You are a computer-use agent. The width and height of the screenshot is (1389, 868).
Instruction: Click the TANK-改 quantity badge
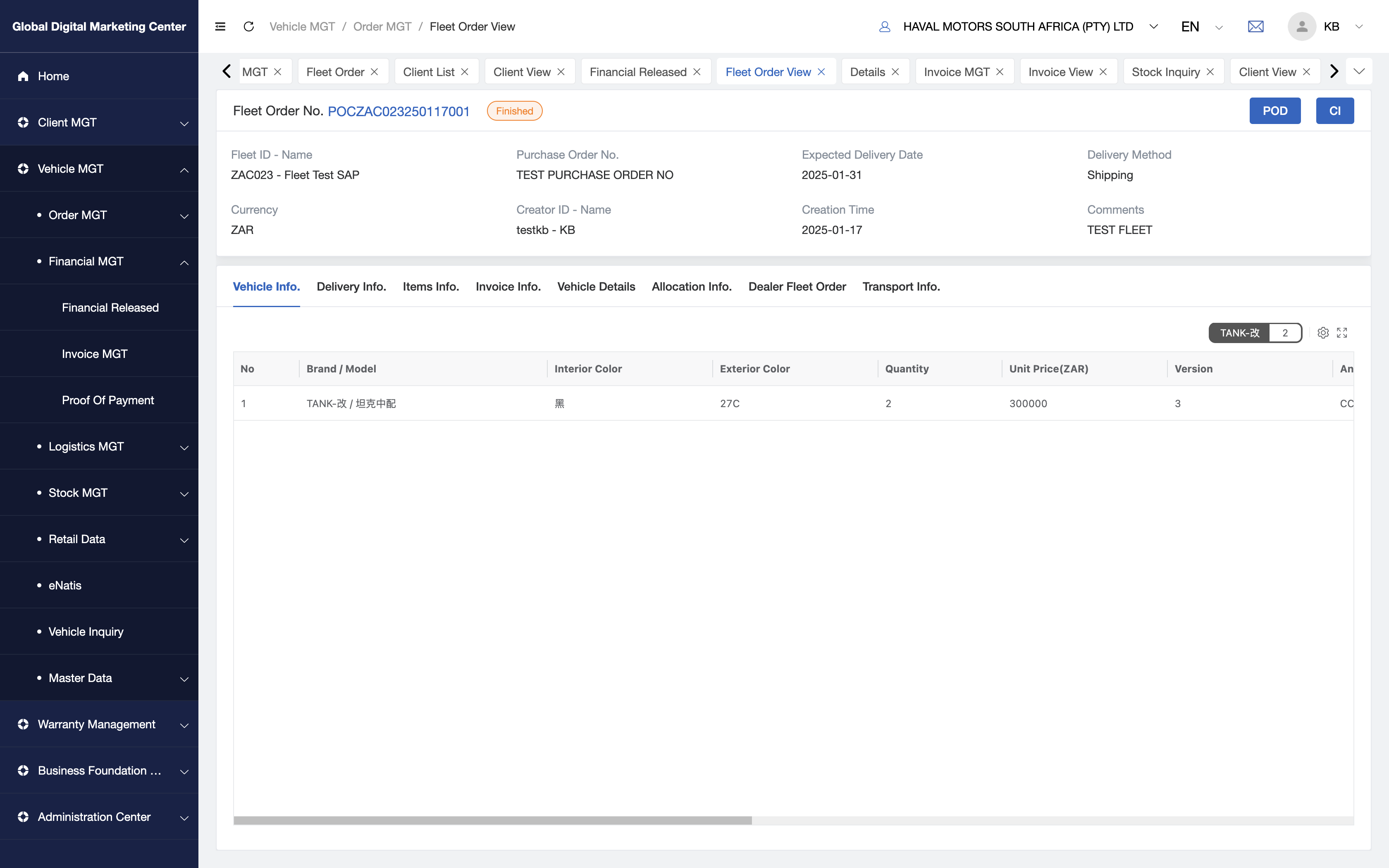[x=1255, y=333]
